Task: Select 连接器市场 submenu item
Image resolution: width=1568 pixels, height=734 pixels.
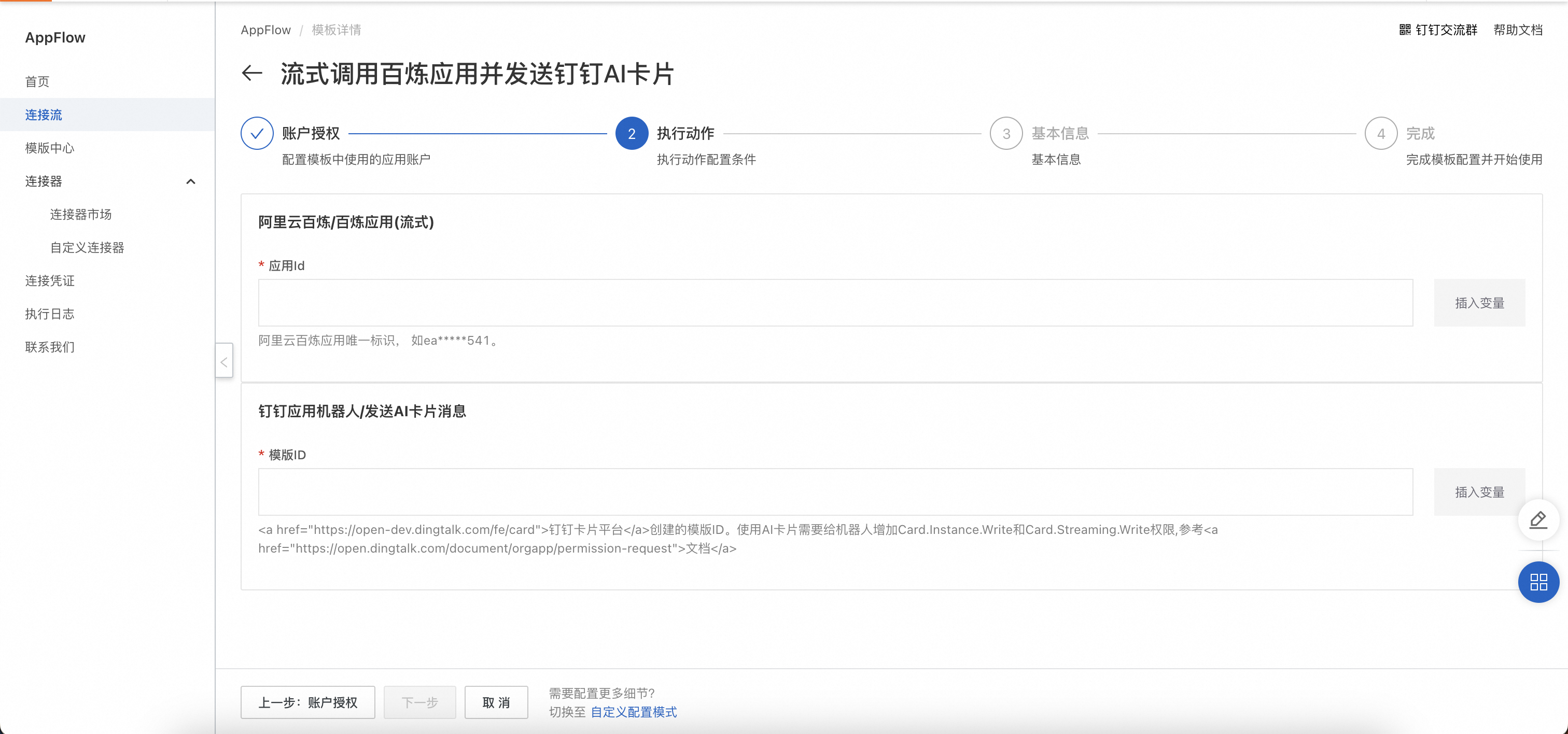Action: (x=81, y=214)
